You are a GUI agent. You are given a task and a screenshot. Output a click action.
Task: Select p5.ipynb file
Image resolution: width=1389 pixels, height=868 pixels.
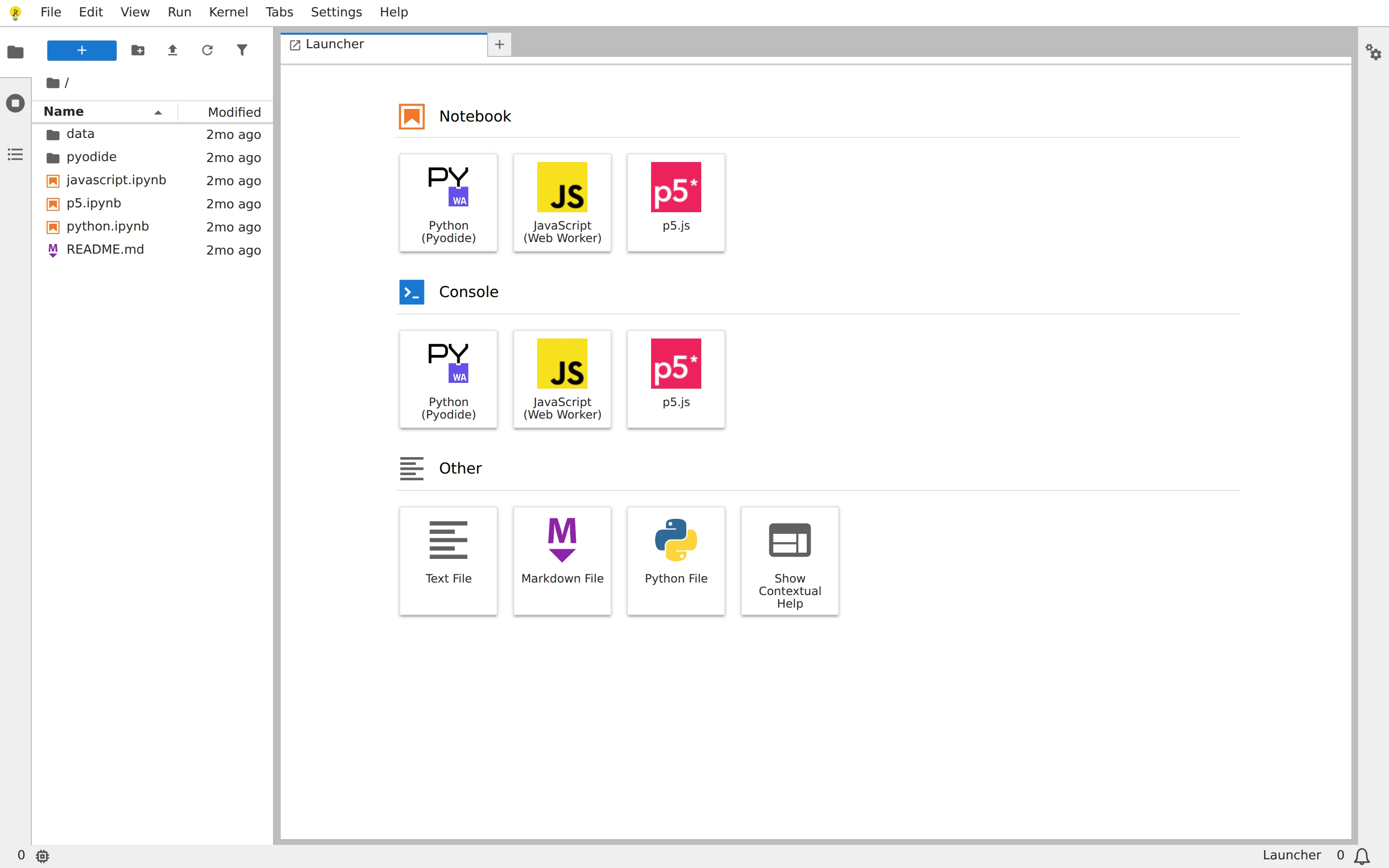pos(152,204)
